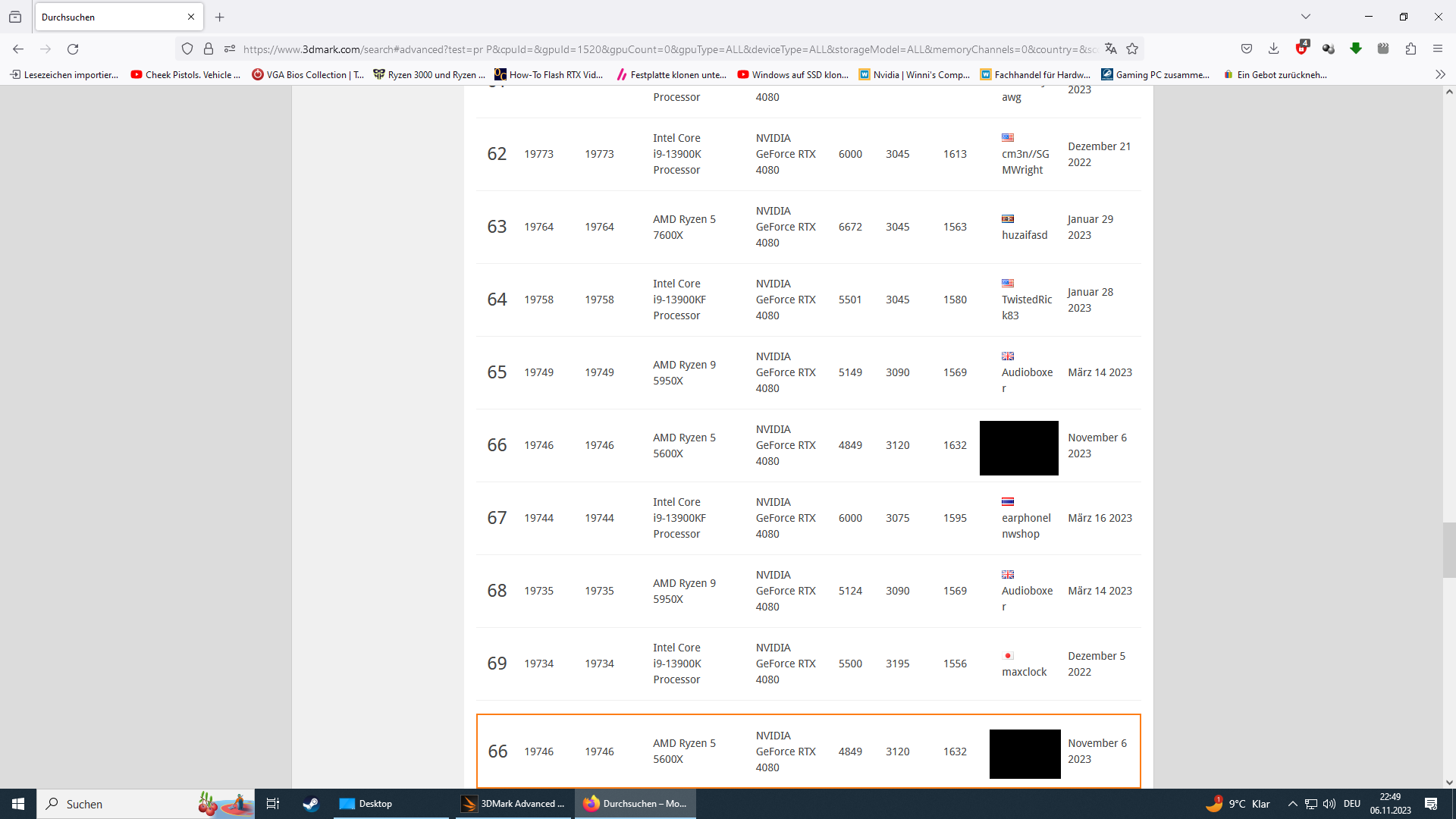
Task: Expand the list all tabs chevron
Action: click(x=1305, y=17)
